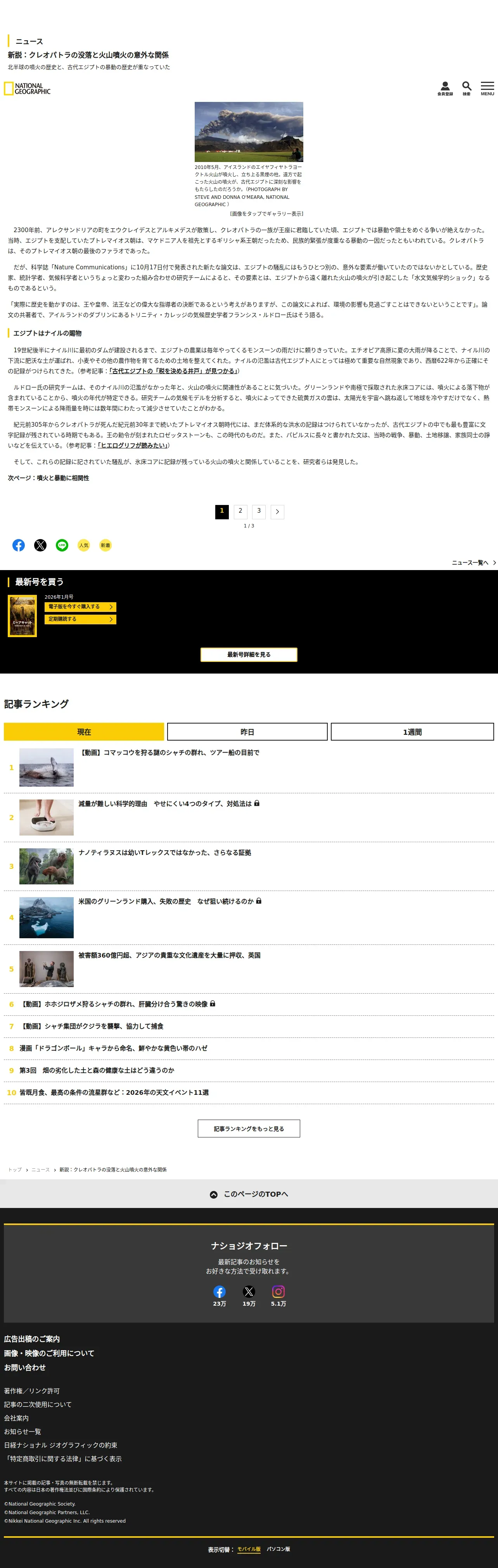
Task: Open ranking 5: 被害額360億円超 article
Action: point(169,956)
